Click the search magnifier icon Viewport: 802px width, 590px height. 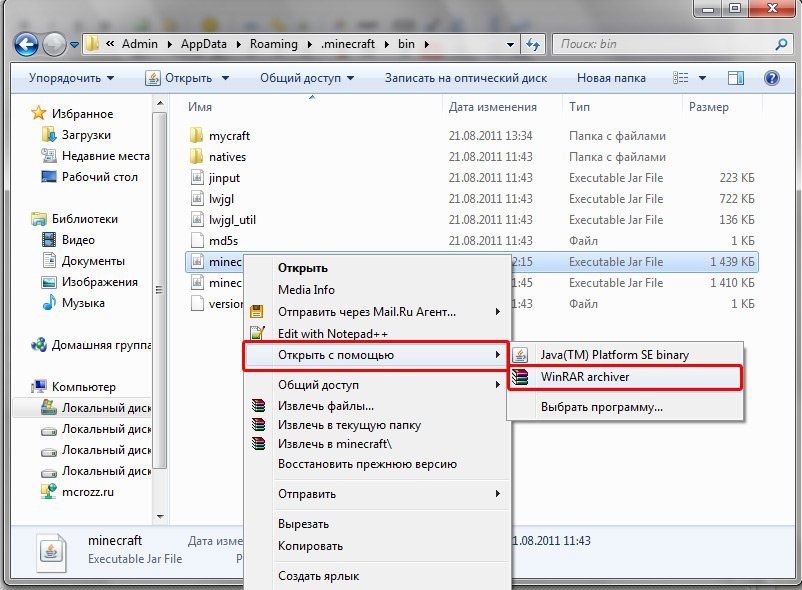click(x=781, y=44)
